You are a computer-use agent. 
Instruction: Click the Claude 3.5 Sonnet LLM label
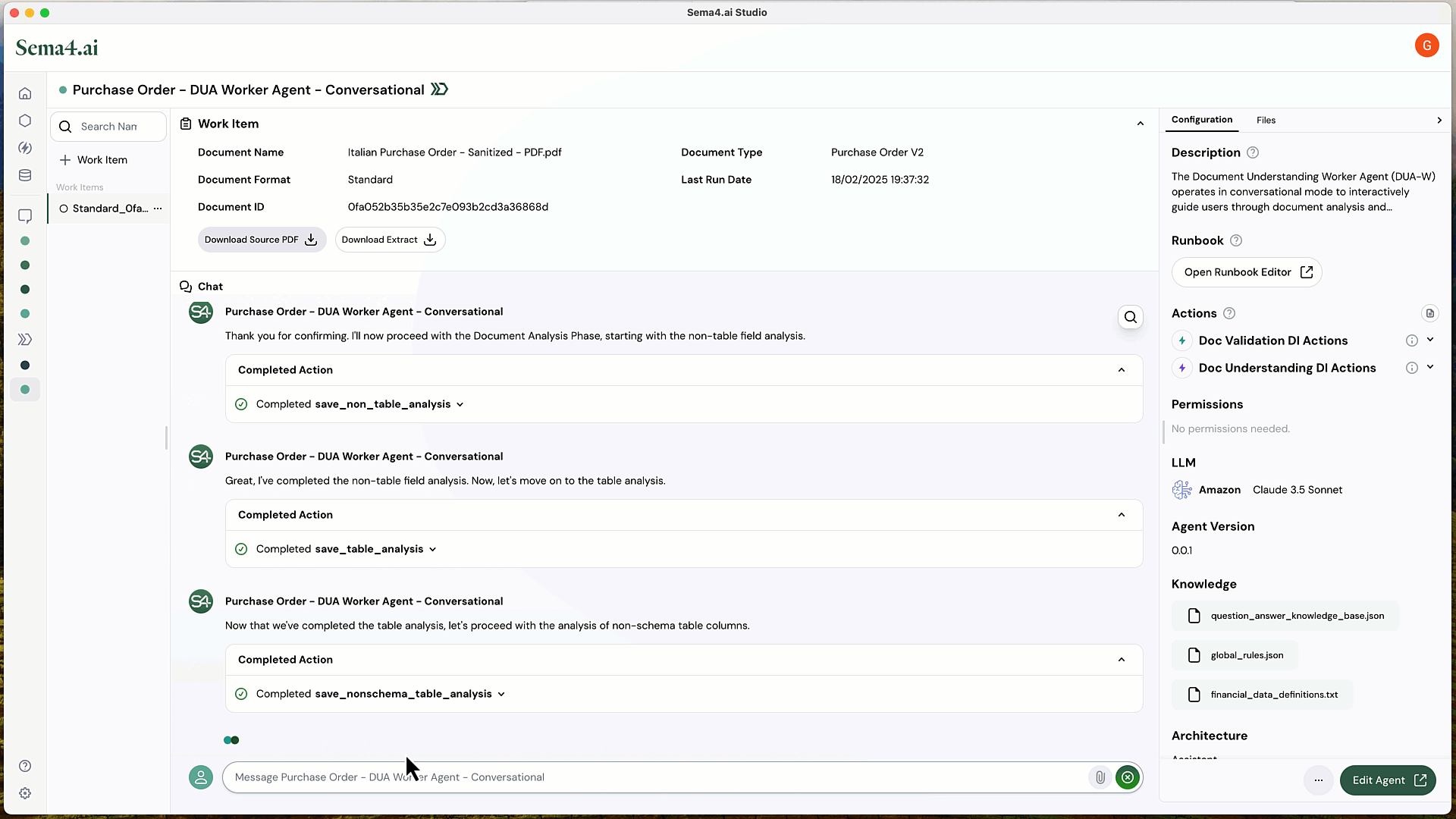click(1297, 490)
